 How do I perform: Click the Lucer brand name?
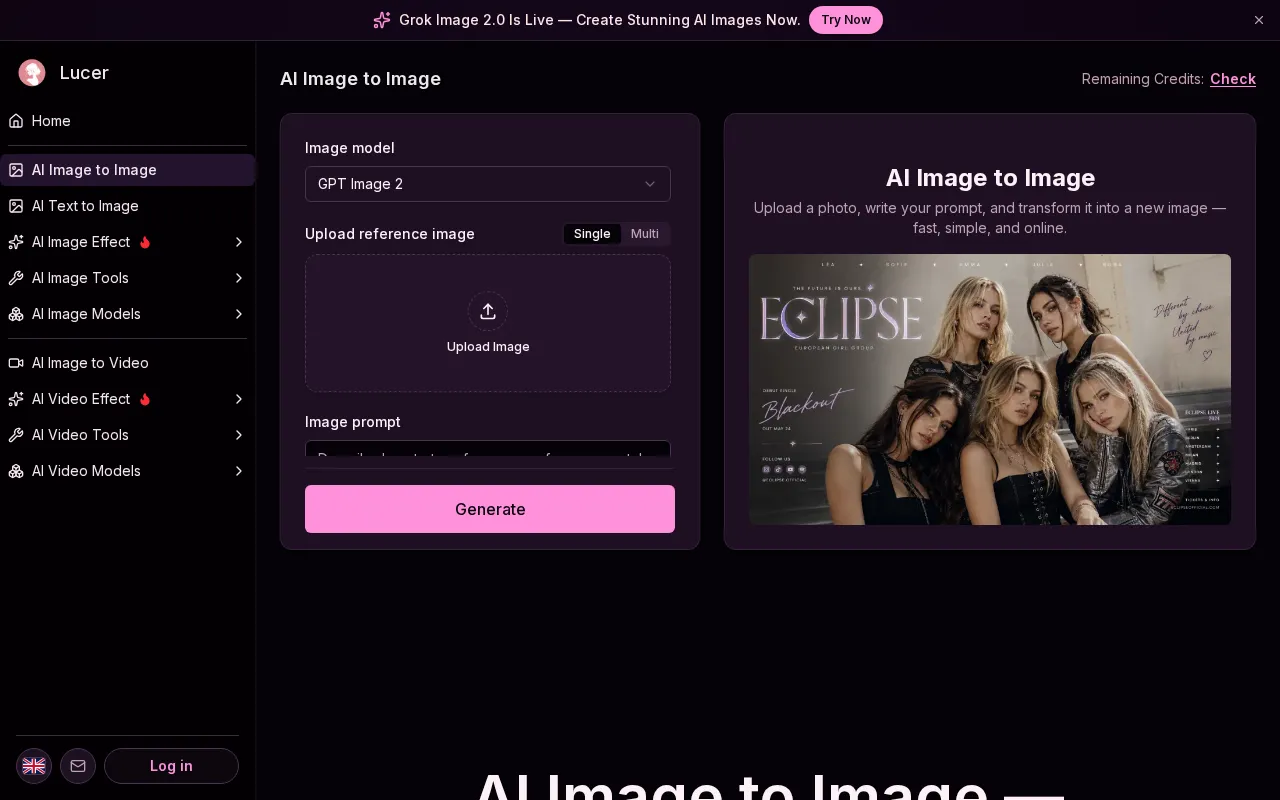coord(84,72)
